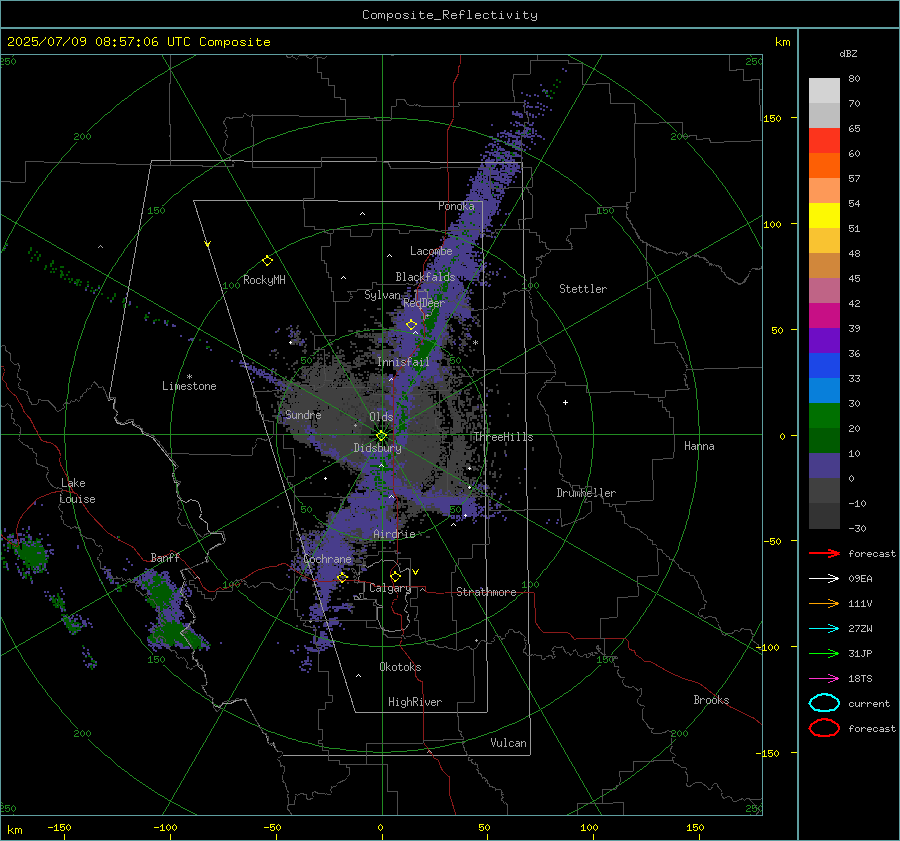Screen dimensions: 900x841
Task: Click the Limestone label
Action: (x=189, y=386)
